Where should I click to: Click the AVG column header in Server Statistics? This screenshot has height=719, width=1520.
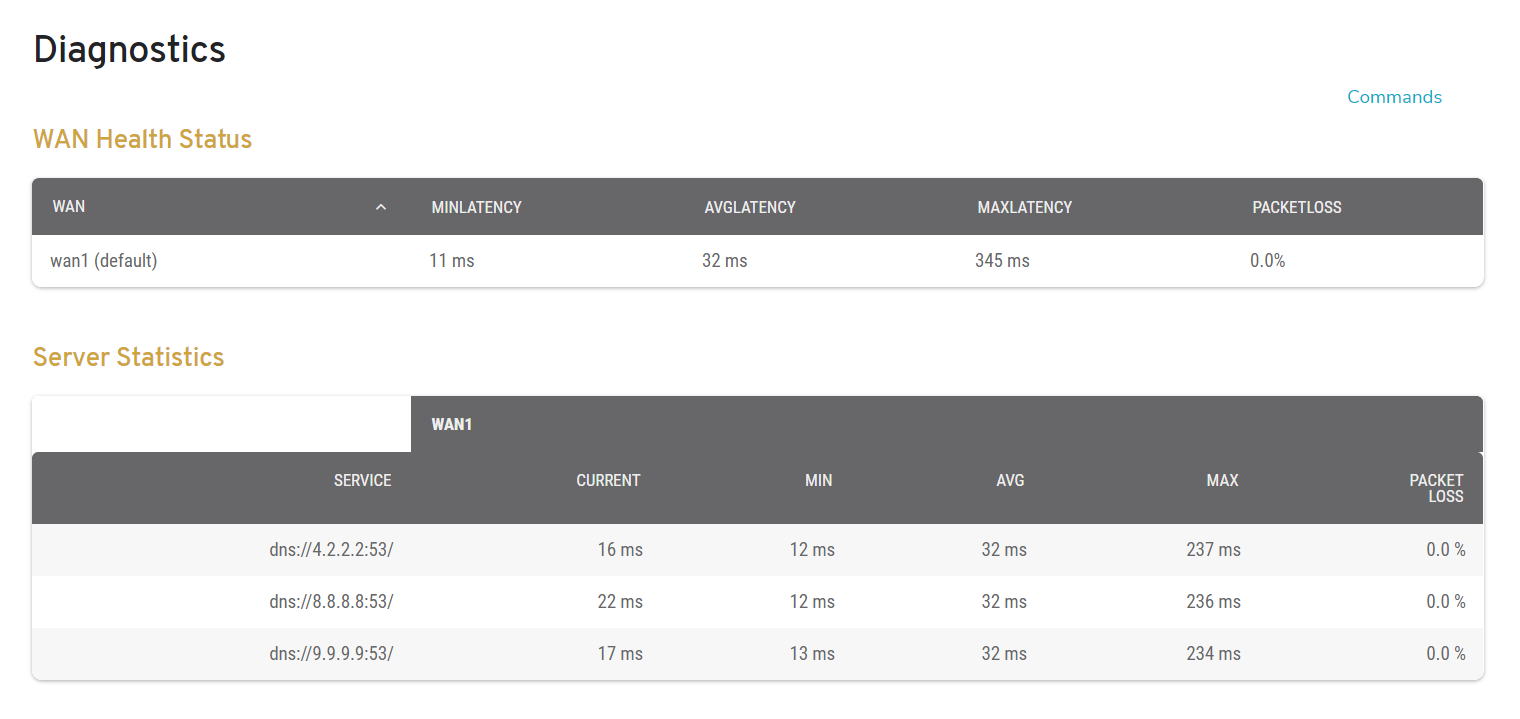[x=1010, y=481]
